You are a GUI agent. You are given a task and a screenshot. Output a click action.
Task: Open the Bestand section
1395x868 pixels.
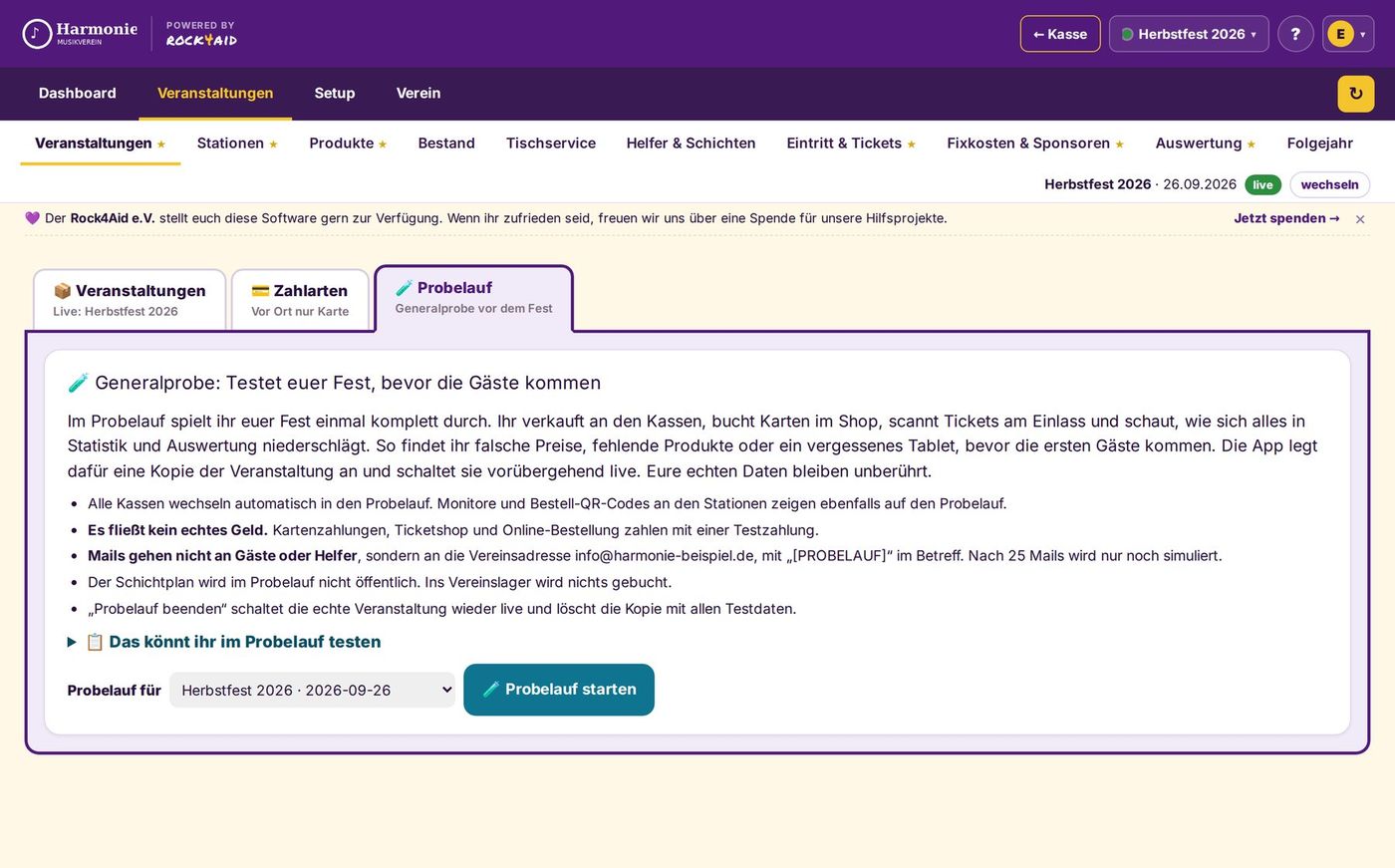click(x=446, y=143)
